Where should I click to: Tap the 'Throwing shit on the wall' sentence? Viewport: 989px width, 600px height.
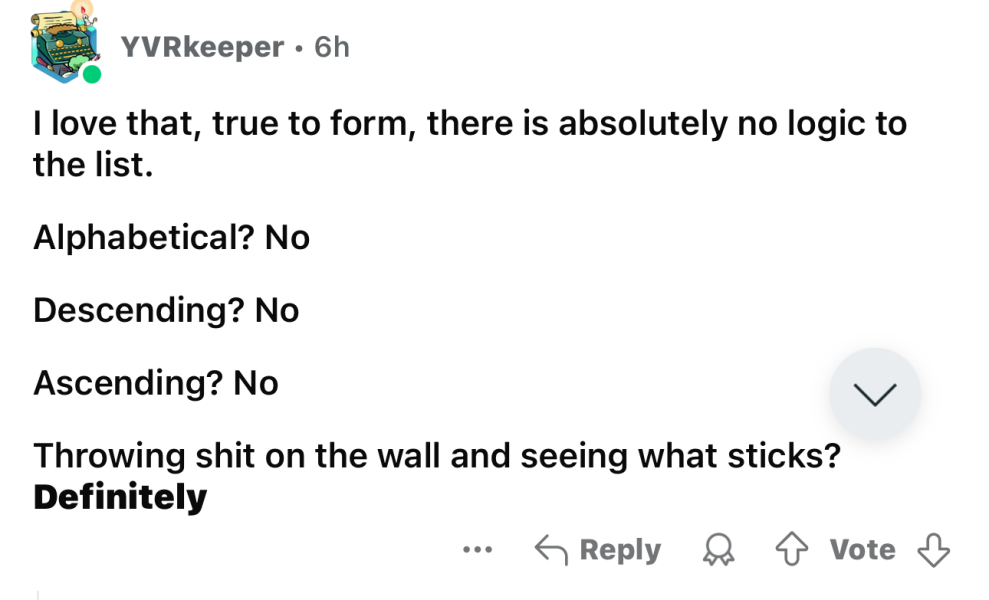coord(435,456)
